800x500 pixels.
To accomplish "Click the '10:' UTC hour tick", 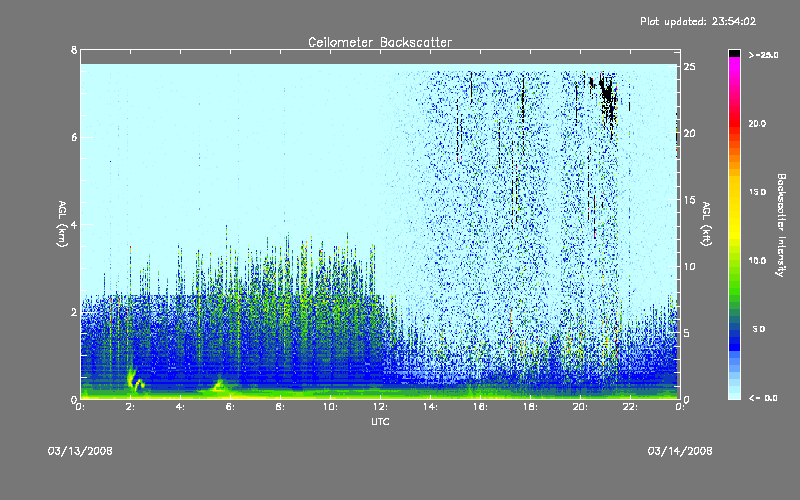I will pos(331,407).
